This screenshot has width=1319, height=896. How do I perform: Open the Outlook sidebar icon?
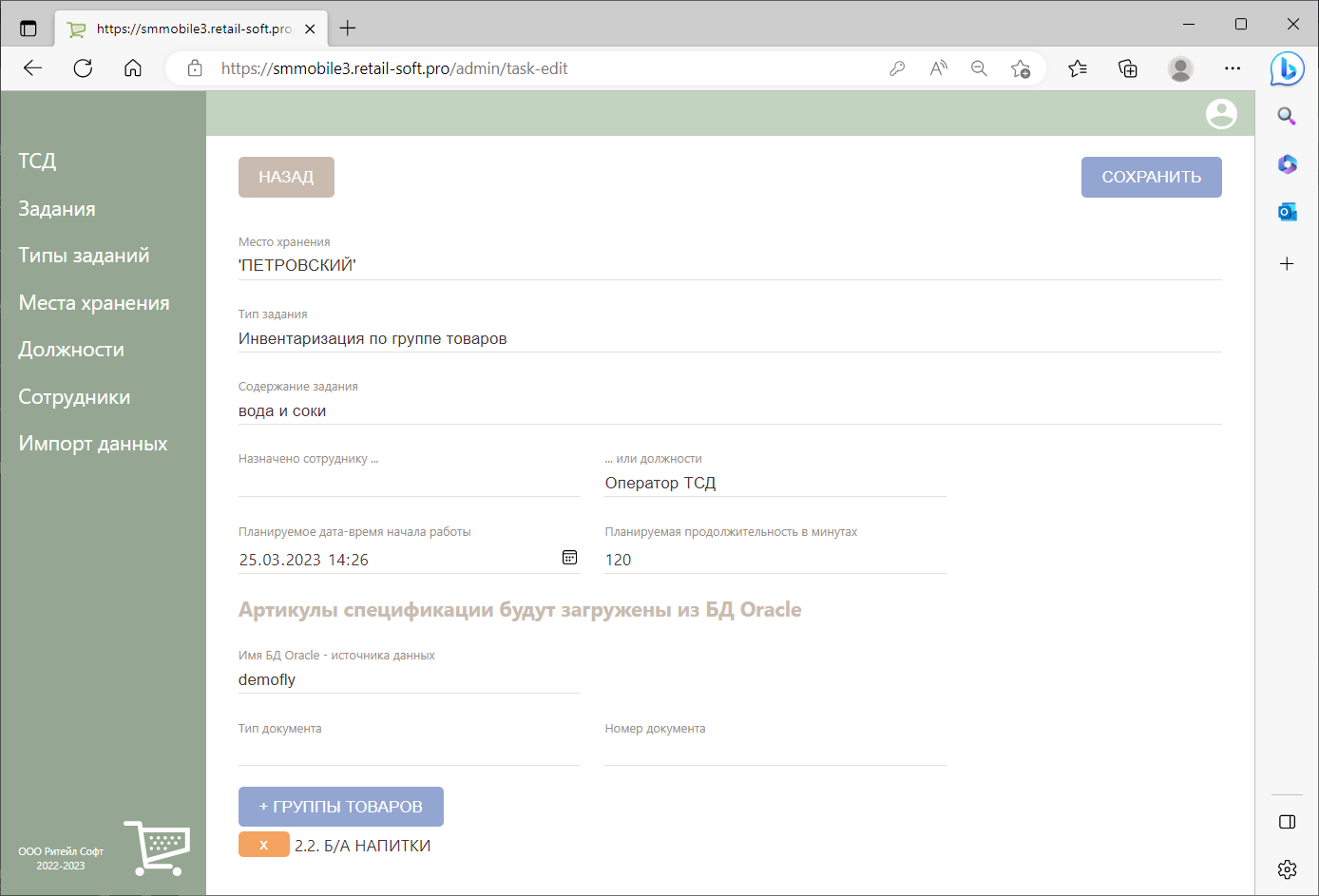click(1287, 212)
